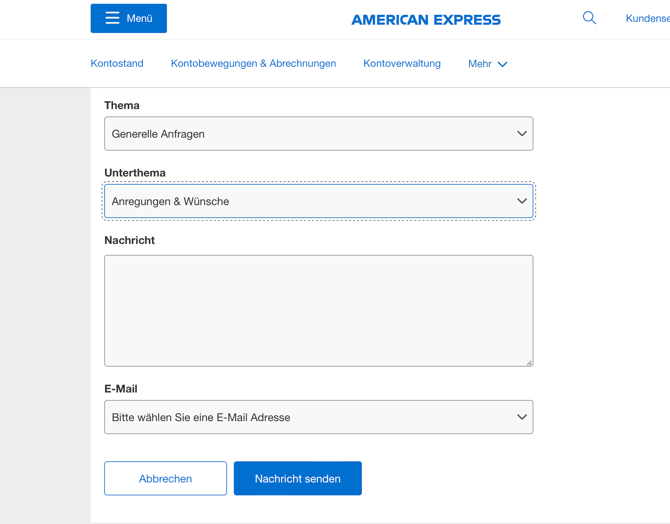The width and height of the screenshot is (670, 524).
Task: Click the resize handle of the Nachricht box
Action: (x=528, y=361)
